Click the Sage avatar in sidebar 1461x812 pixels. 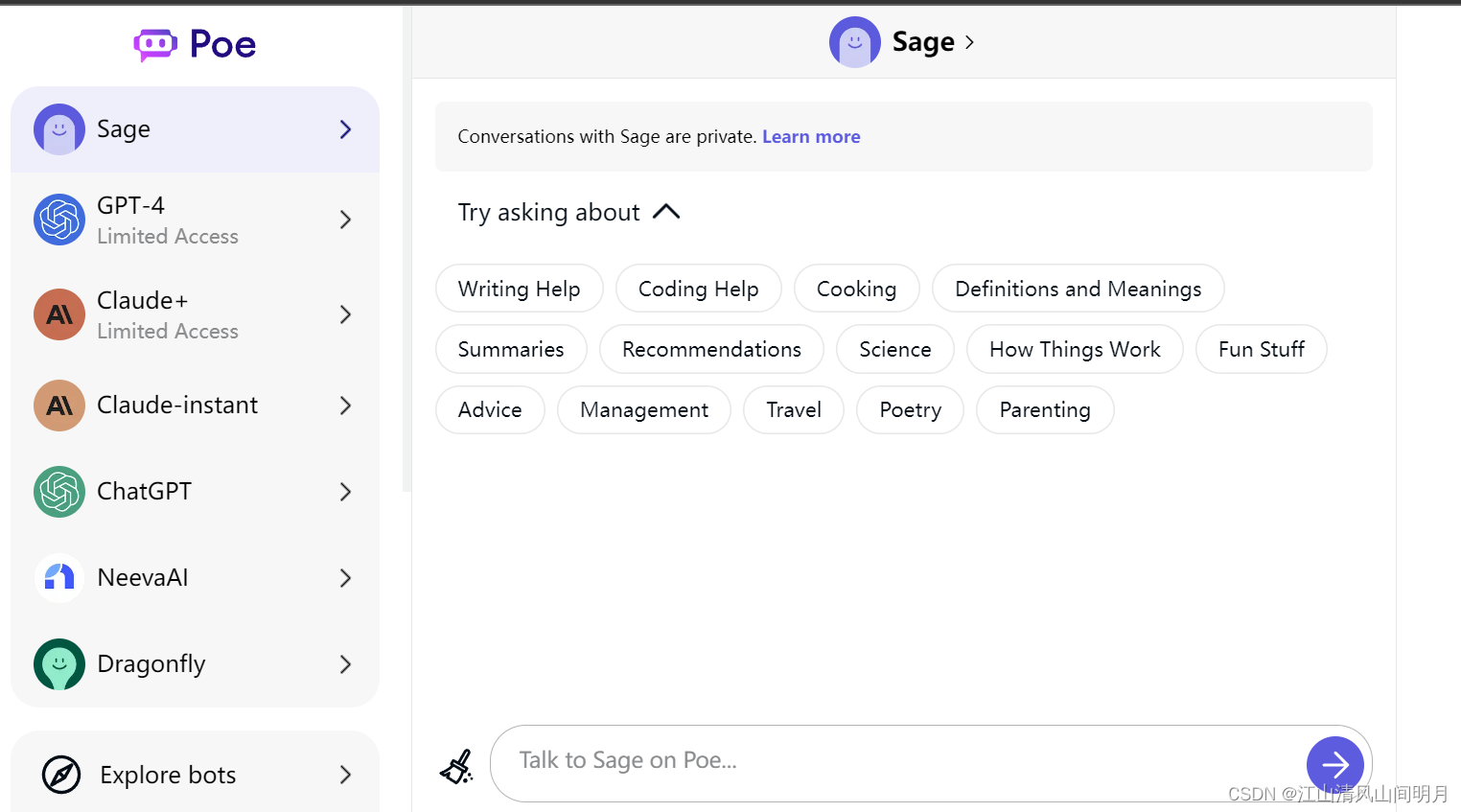tap(59, 129)
